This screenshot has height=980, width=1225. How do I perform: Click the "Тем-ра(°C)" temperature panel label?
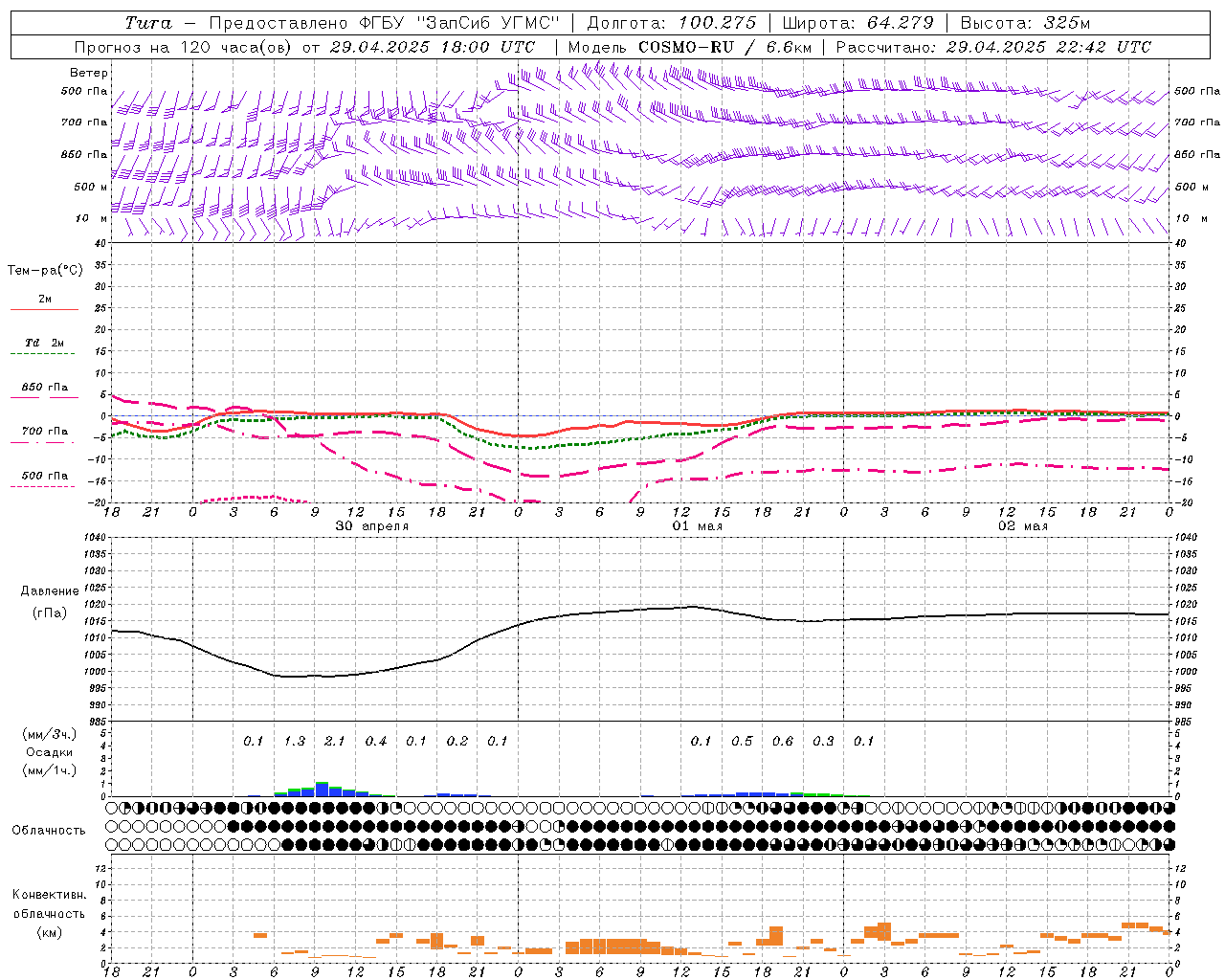pyautogui.click(x=45, y=271)
